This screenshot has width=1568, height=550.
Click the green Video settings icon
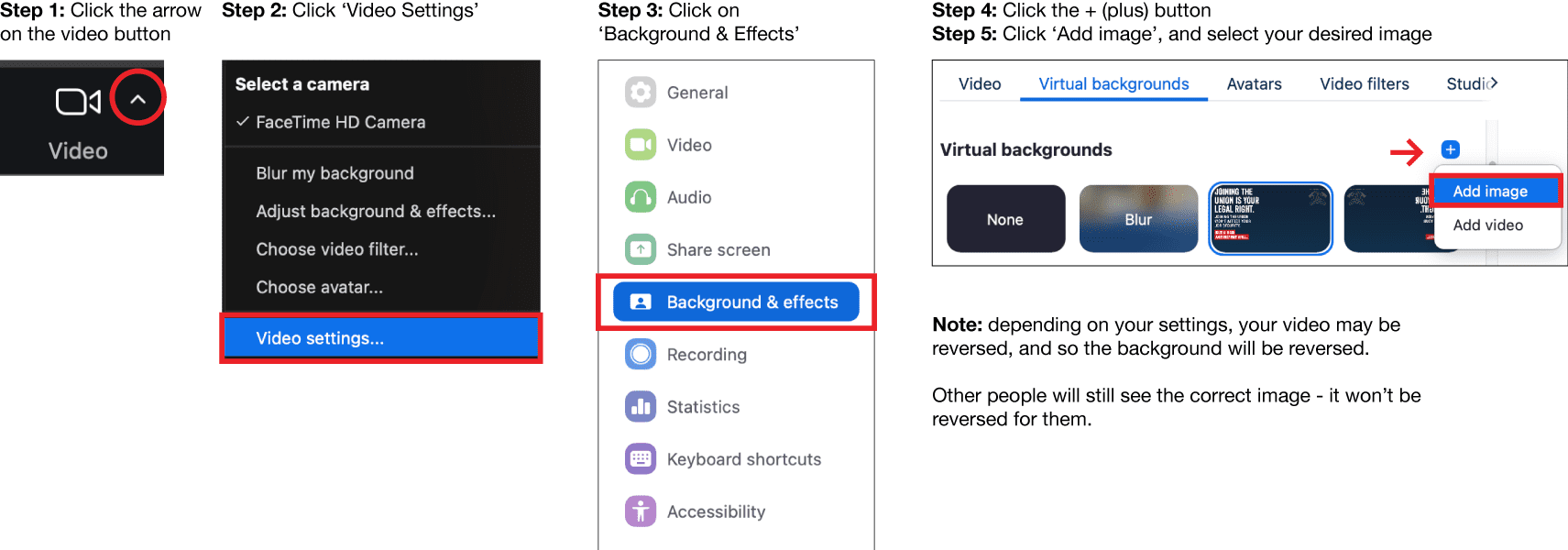tap(641, 145)
